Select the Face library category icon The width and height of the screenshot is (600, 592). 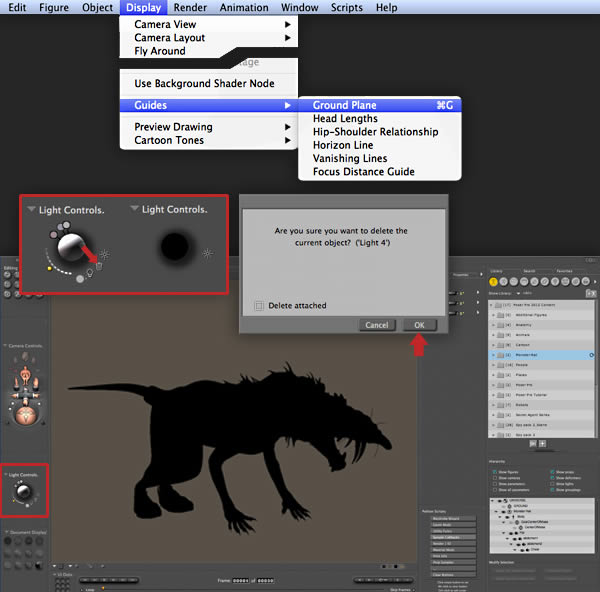[514, 282]
